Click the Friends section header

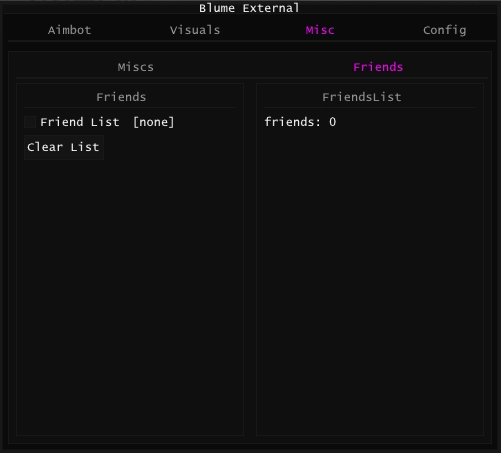tap(121, 97)
